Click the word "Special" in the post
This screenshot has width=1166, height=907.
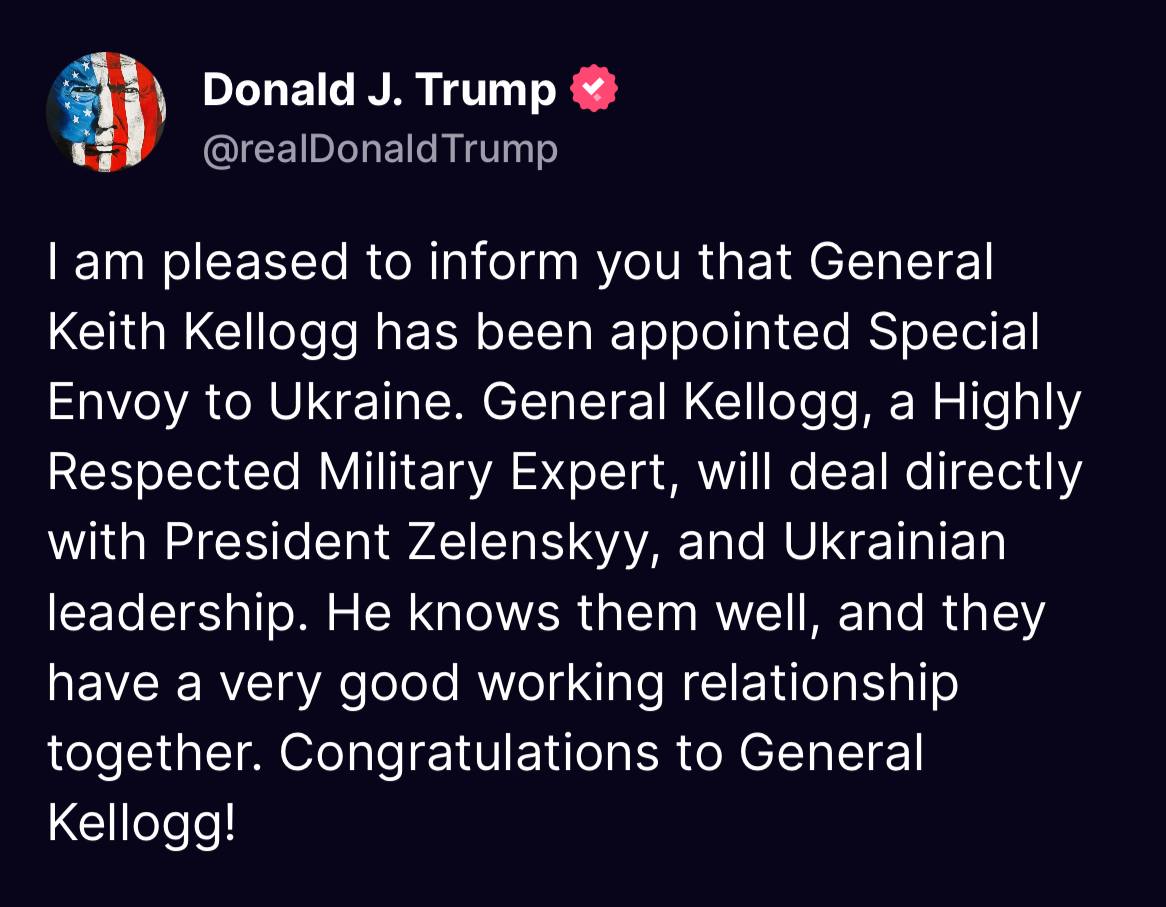(954, 334)
